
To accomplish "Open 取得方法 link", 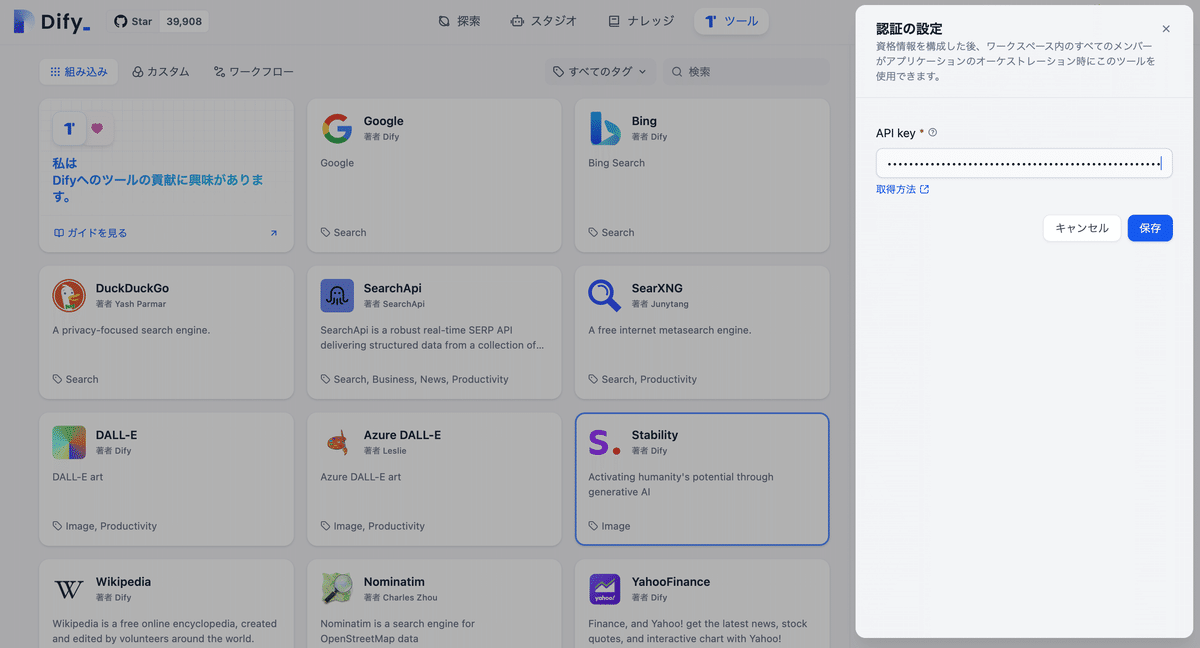I will (x=902, y=189).
